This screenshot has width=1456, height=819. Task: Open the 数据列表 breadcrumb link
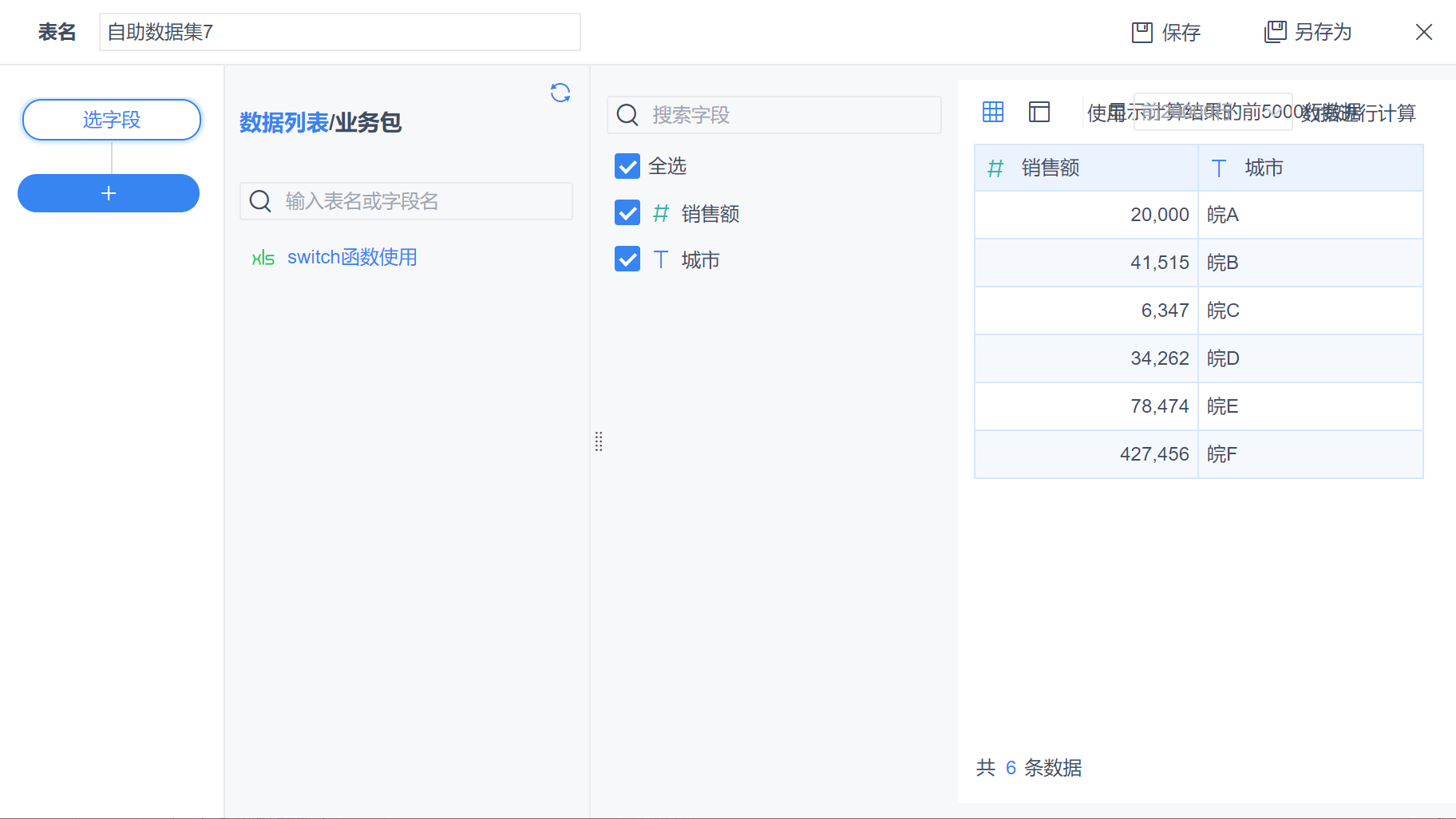[283, 122]
